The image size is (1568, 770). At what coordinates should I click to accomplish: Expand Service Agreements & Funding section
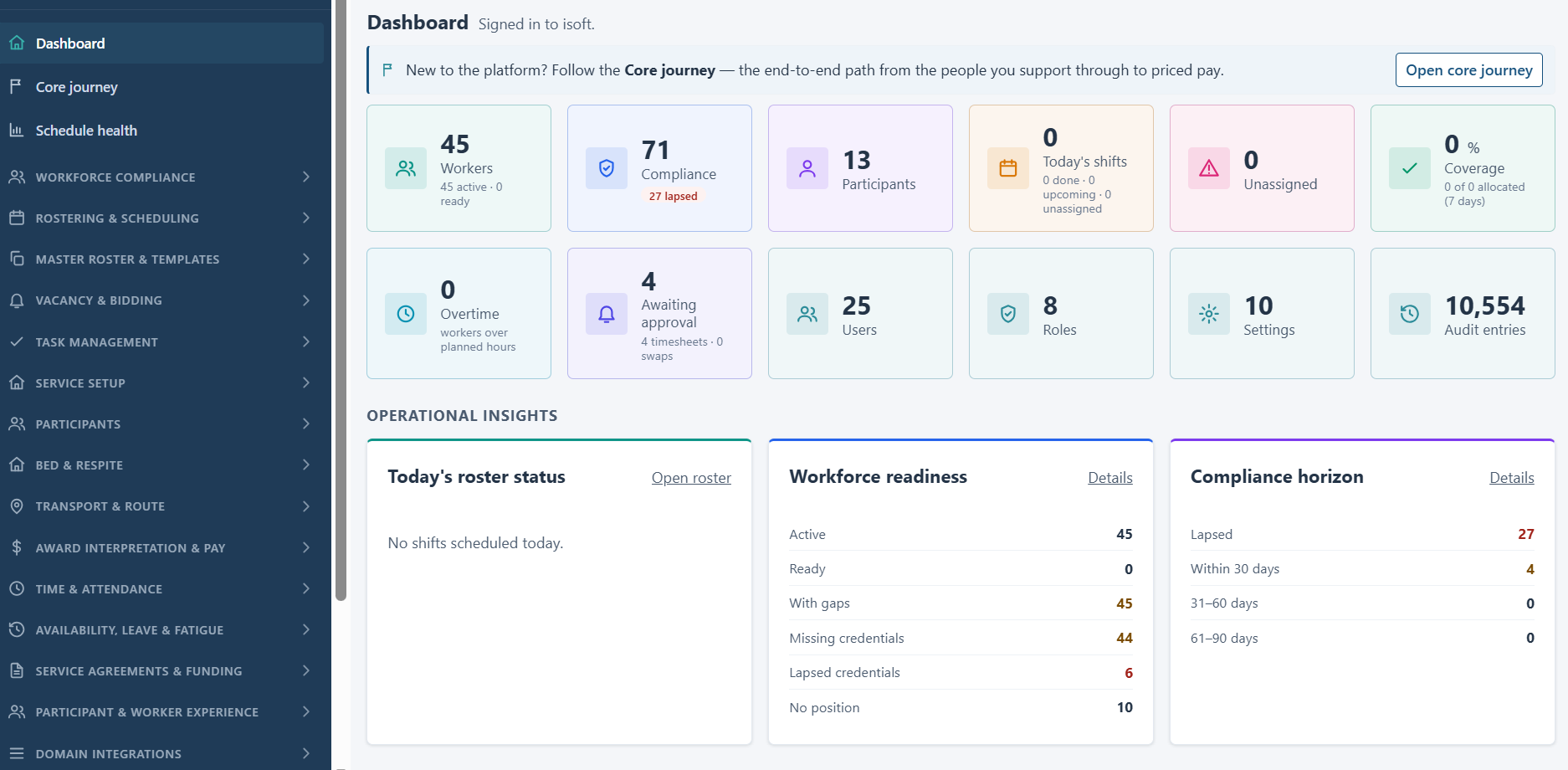coord(161,670)
